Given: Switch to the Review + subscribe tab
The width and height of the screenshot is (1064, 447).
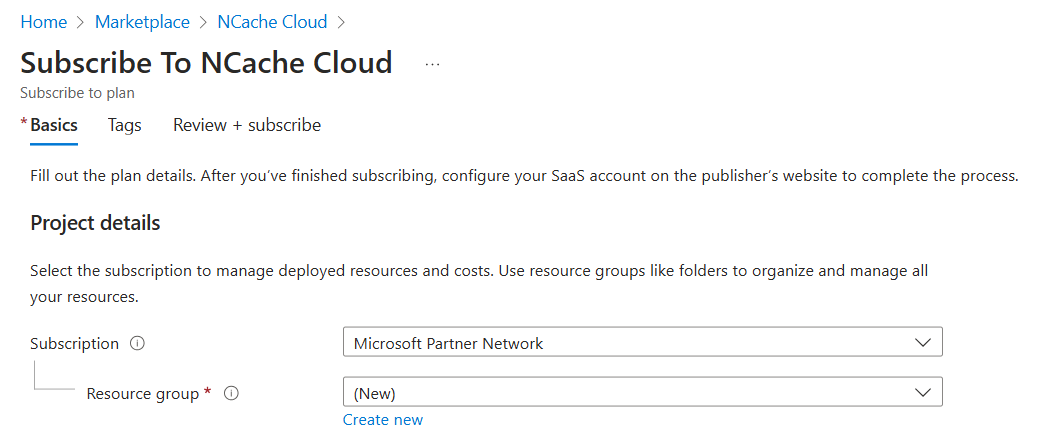Looking at the screenshot, I should 247,125.
